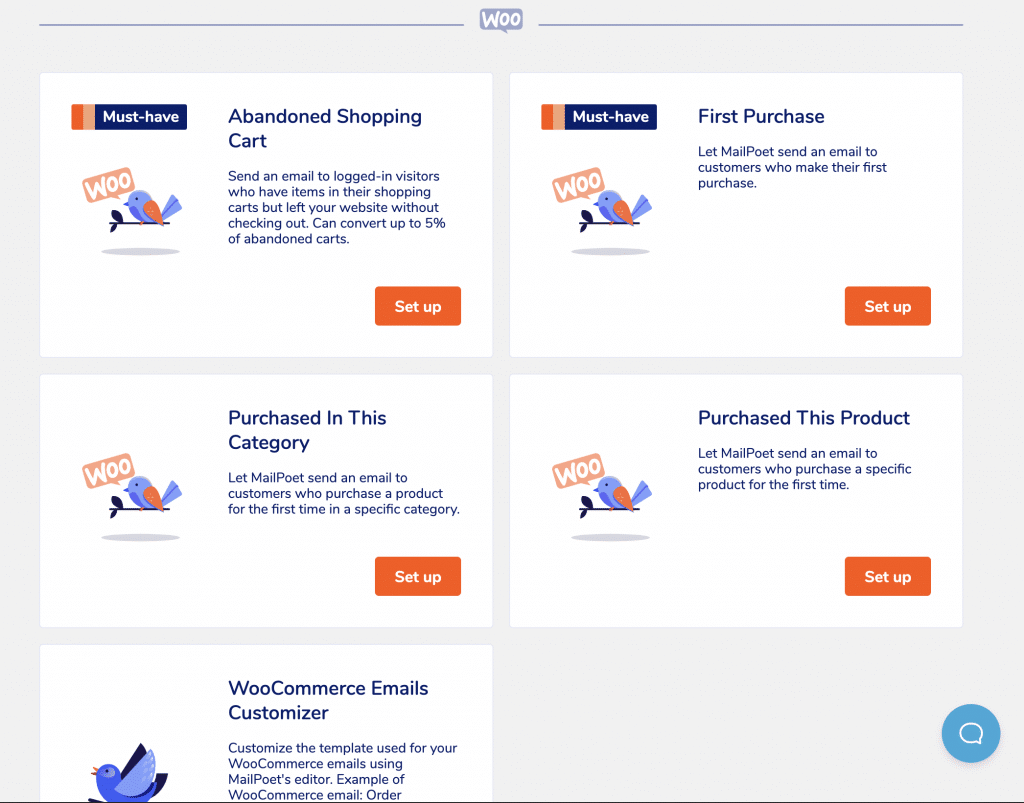Set up Purchased In This Category email
Screen dimensions: 1024x803
417,576
